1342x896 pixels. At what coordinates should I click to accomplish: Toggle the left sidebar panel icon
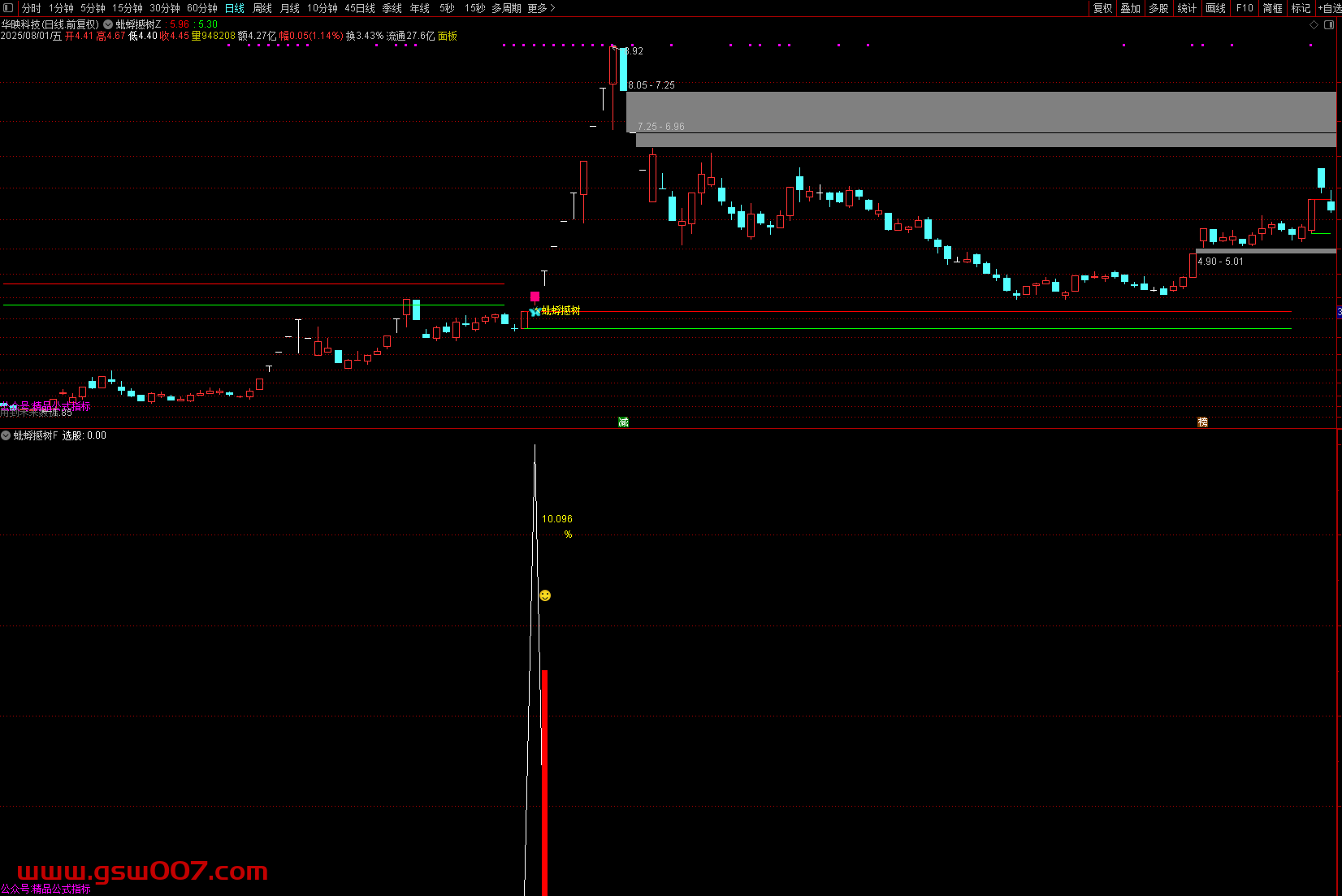[8, 8]
